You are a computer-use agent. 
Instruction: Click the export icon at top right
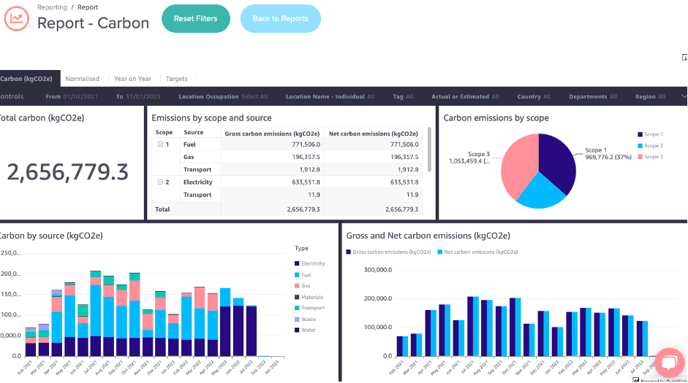point(684,57)
